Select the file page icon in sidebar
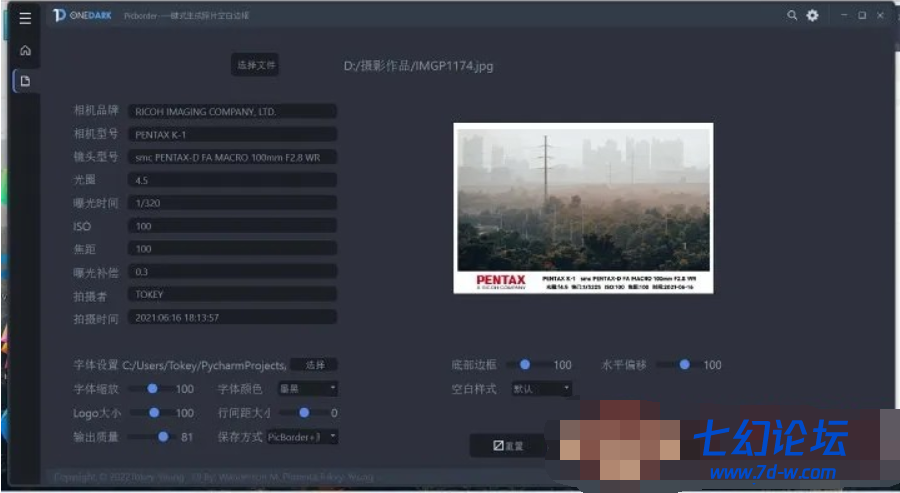900x493 pixels. tap(25, 81)
